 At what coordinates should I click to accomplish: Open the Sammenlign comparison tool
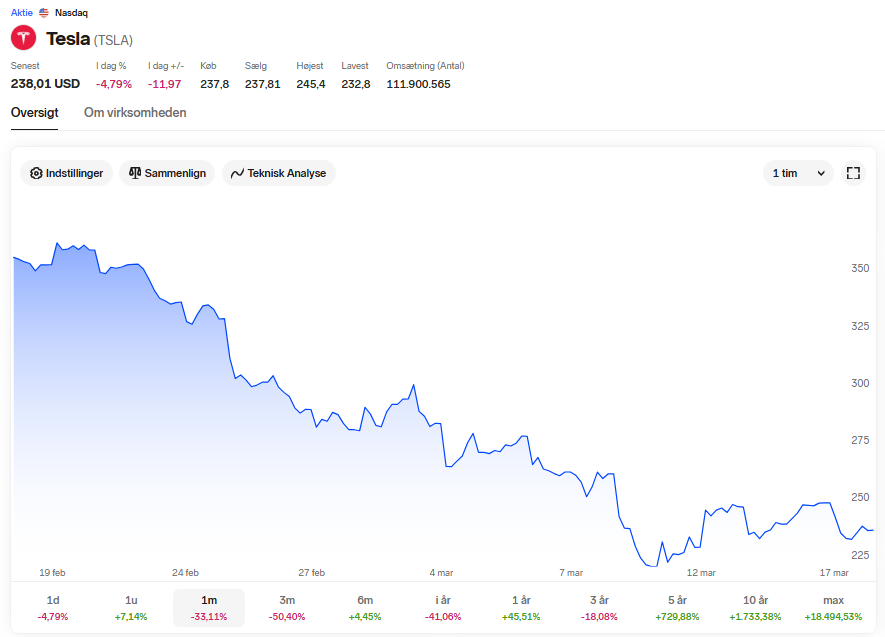pyautogui.click(x=168, y=173)
